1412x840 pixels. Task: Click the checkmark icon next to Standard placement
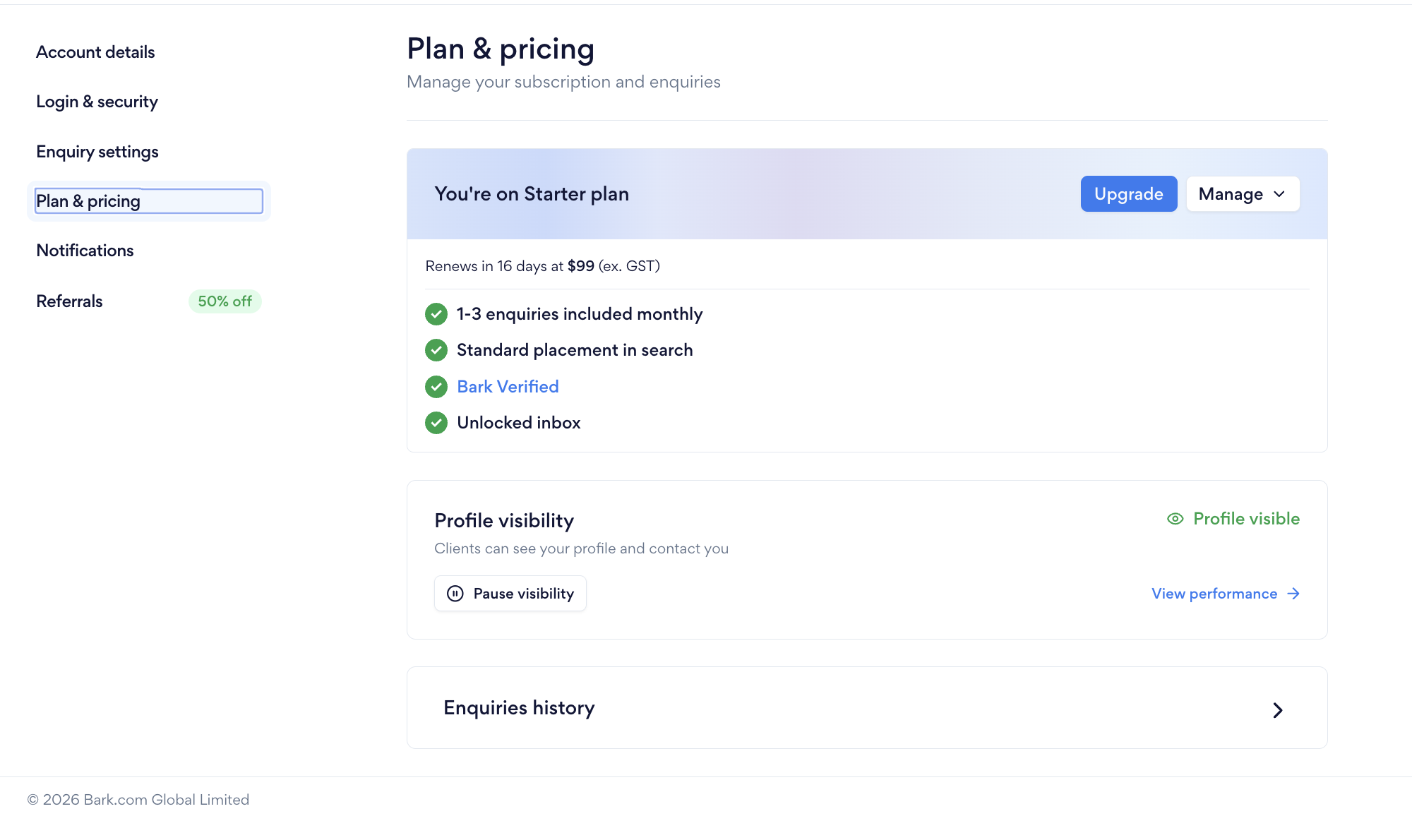point(436,350)
